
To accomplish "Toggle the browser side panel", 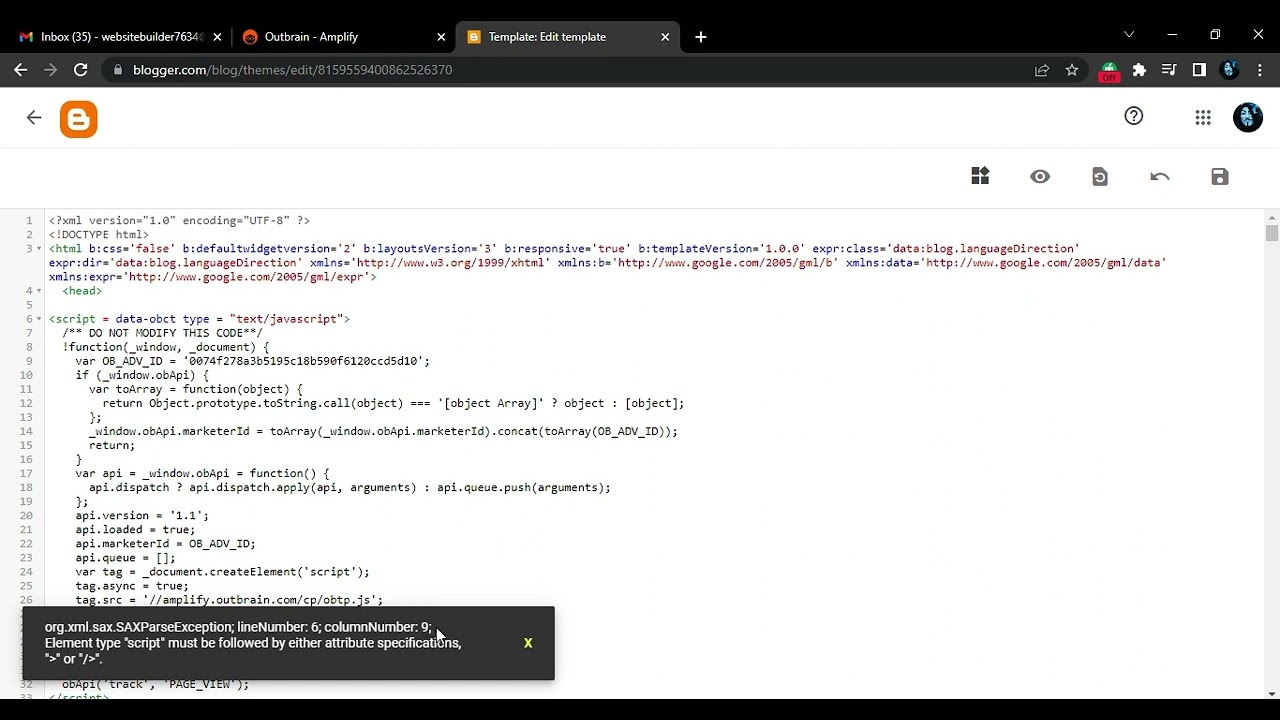I will 1199,70.
